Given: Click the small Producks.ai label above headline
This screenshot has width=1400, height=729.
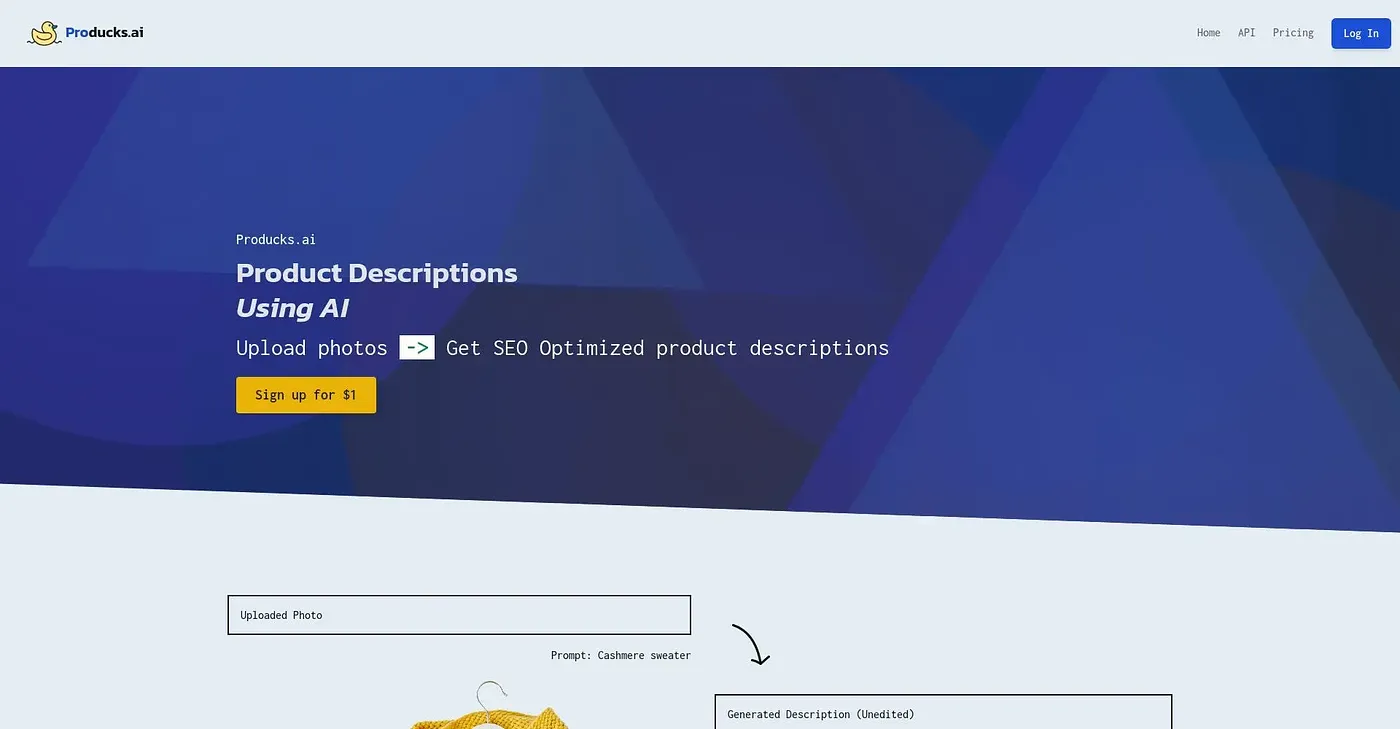Looking at the screenshot, I should click(x=276, y=239).
